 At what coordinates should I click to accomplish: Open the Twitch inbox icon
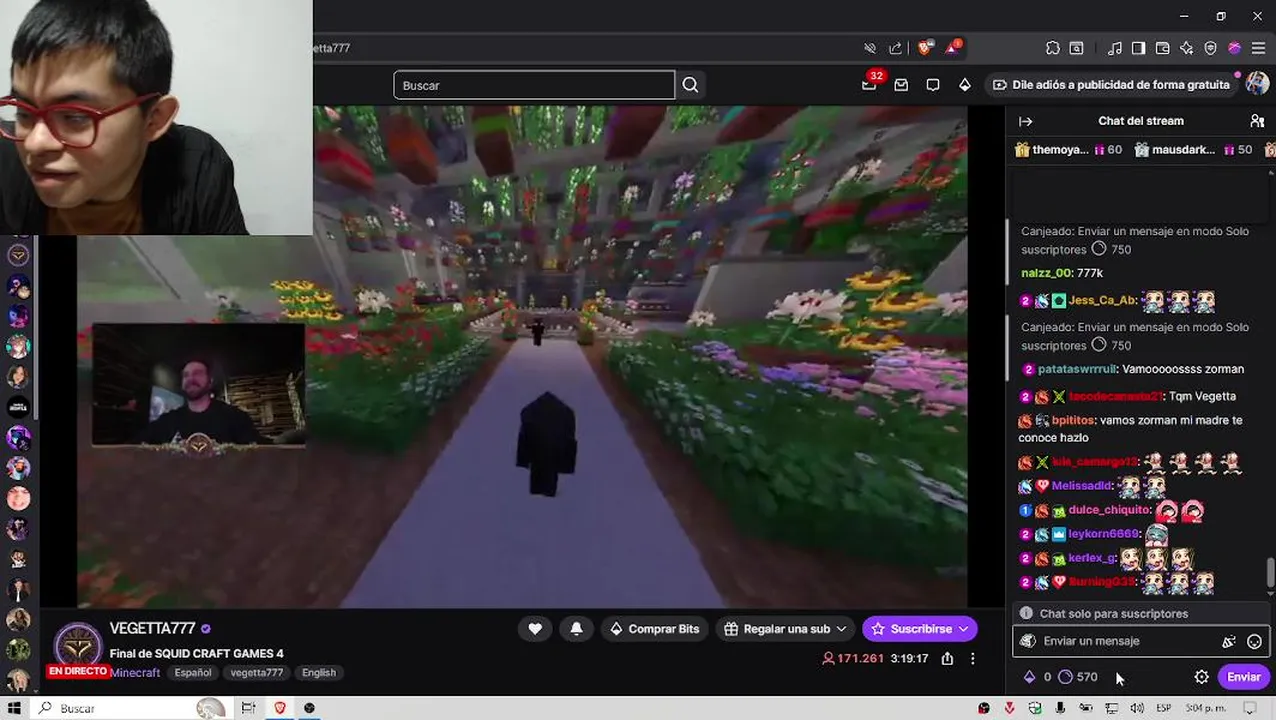[x=901, y=85]
